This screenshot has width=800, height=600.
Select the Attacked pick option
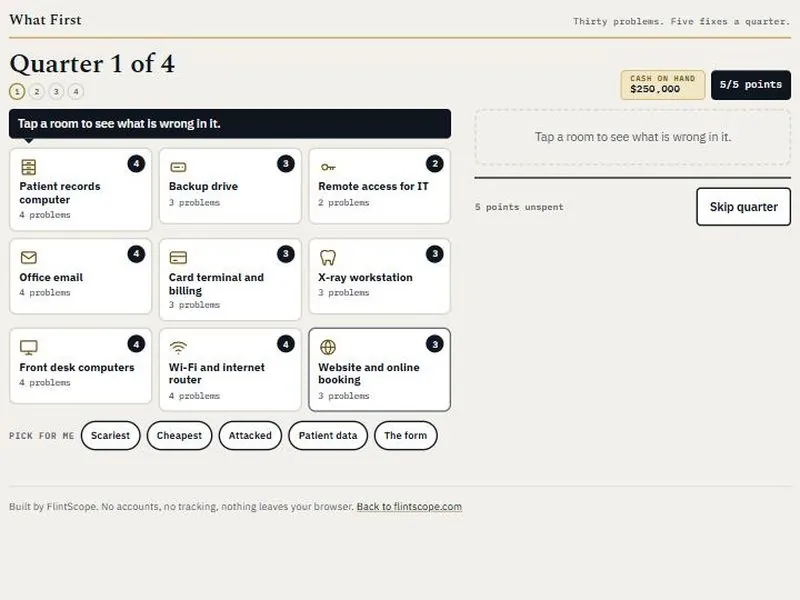click(x=250, y=436)
